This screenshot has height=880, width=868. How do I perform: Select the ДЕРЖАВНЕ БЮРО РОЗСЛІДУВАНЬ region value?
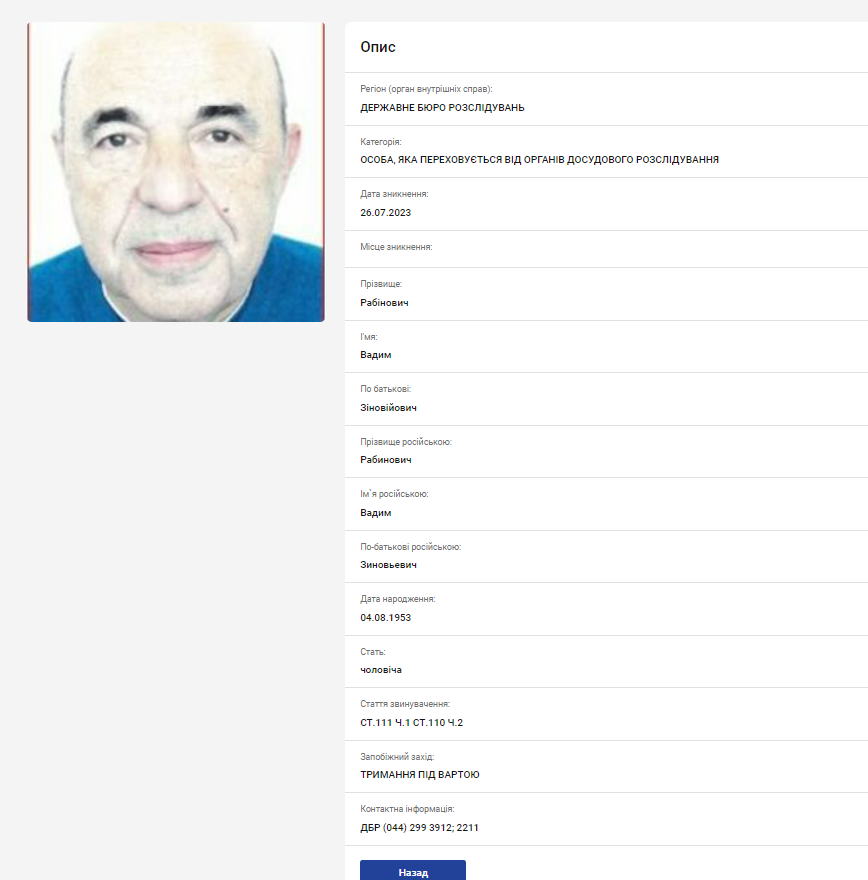pos(442,107)
